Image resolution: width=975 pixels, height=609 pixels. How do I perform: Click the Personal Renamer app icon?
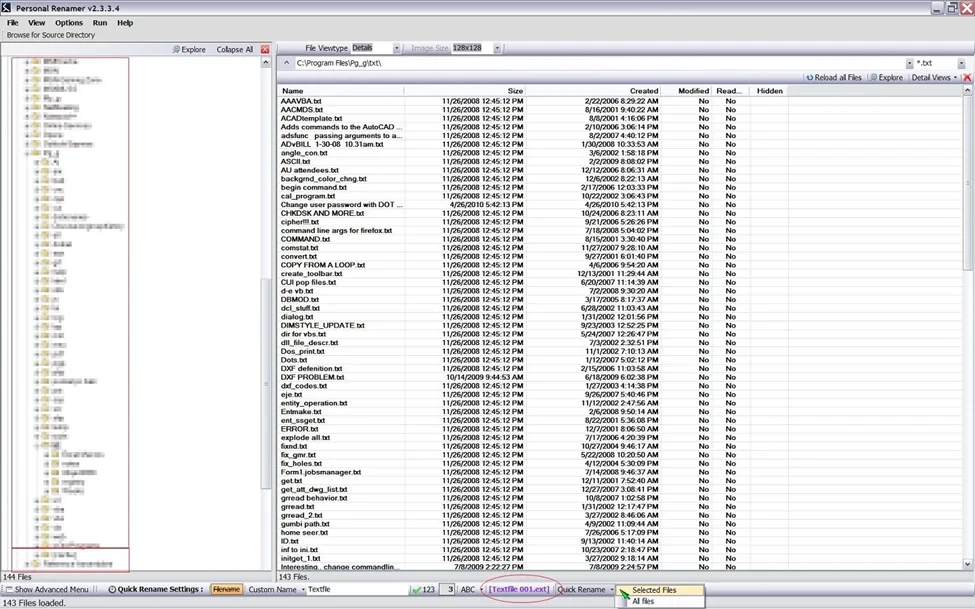point(7,7)
